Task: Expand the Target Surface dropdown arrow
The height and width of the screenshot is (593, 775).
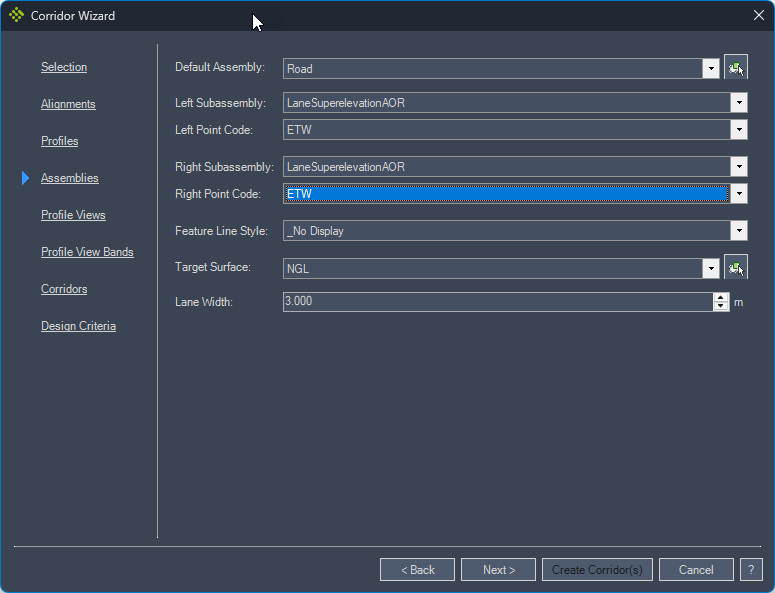Action: click(711, 268)
